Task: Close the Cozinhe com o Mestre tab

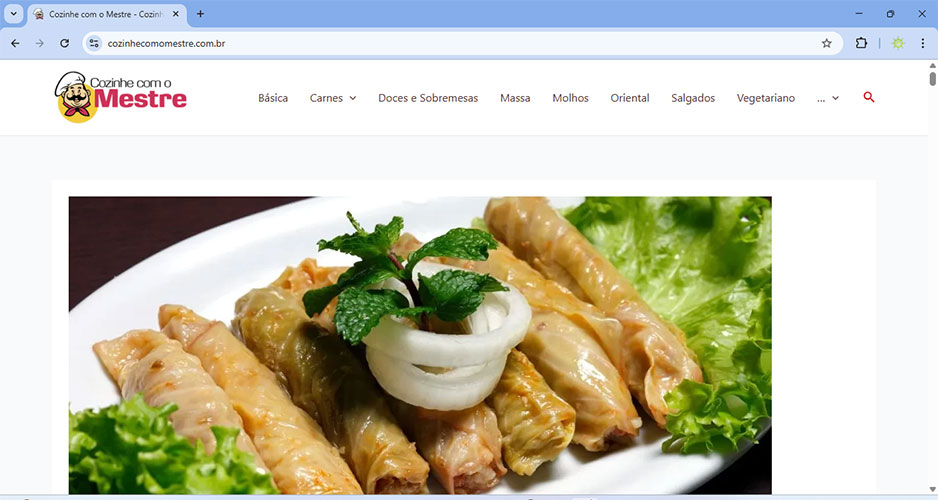Action: (x=176, y=14)
